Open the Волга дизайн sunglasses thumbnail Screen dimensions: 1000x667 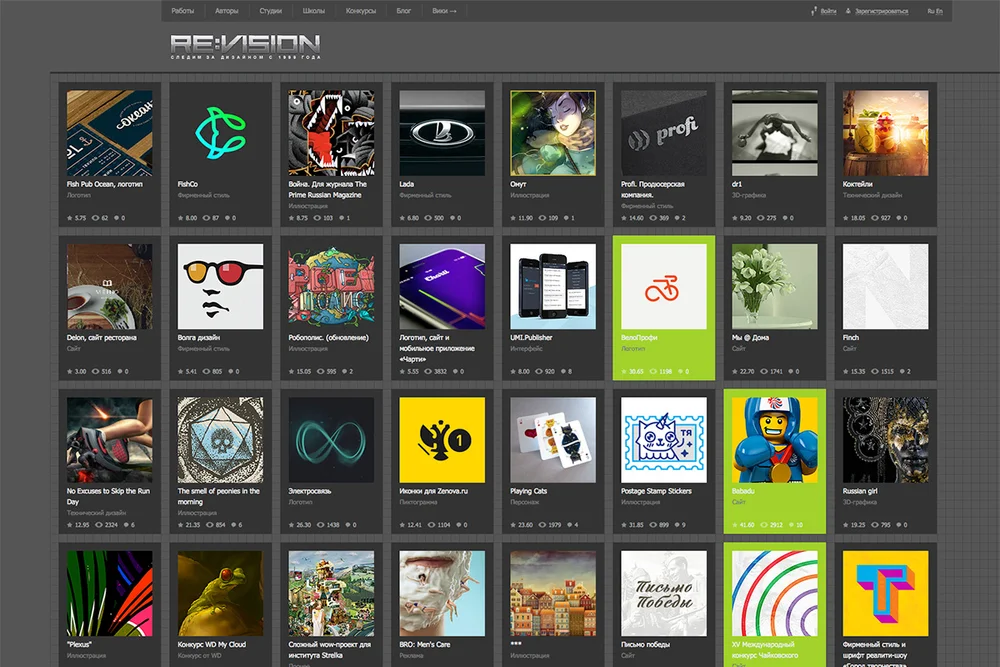pos(221,286)
